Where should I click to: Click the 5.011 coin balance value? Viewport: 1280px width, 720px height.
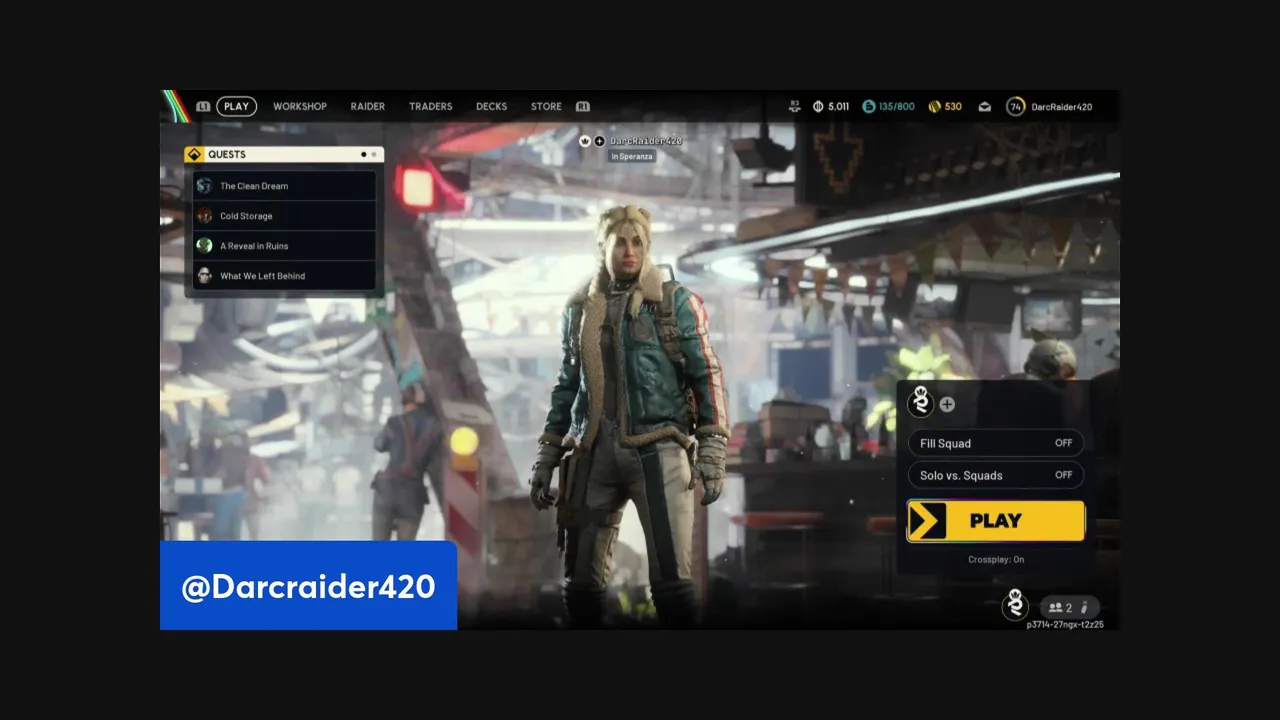839,107
